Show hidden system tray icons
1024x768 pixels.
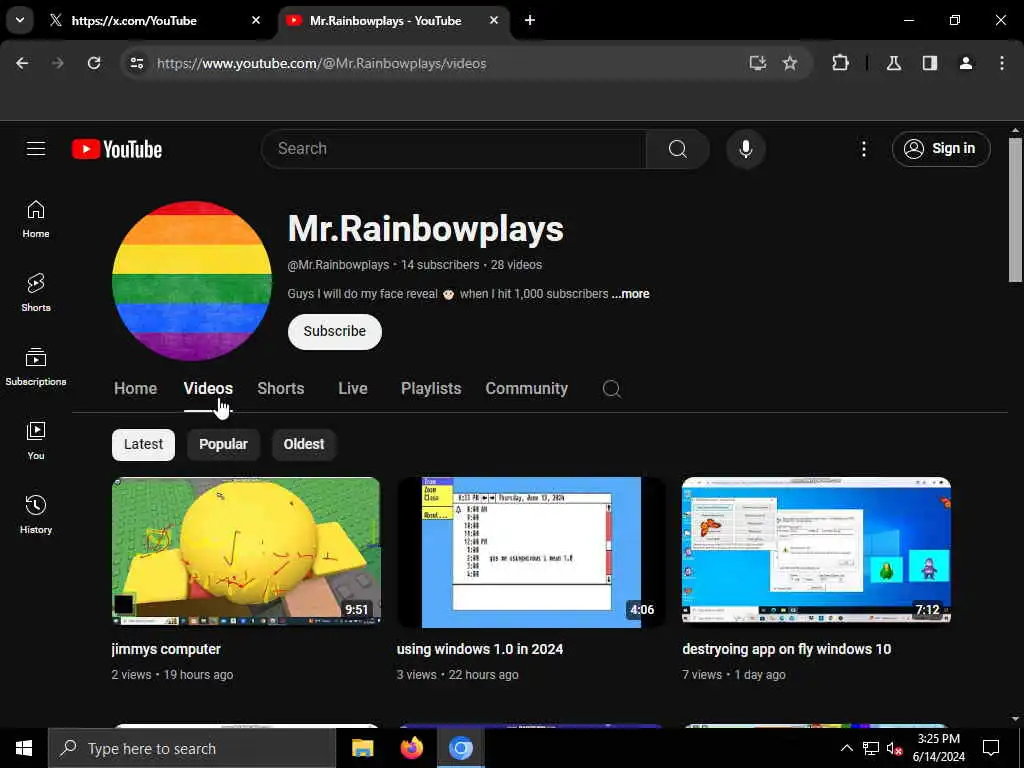846,748
